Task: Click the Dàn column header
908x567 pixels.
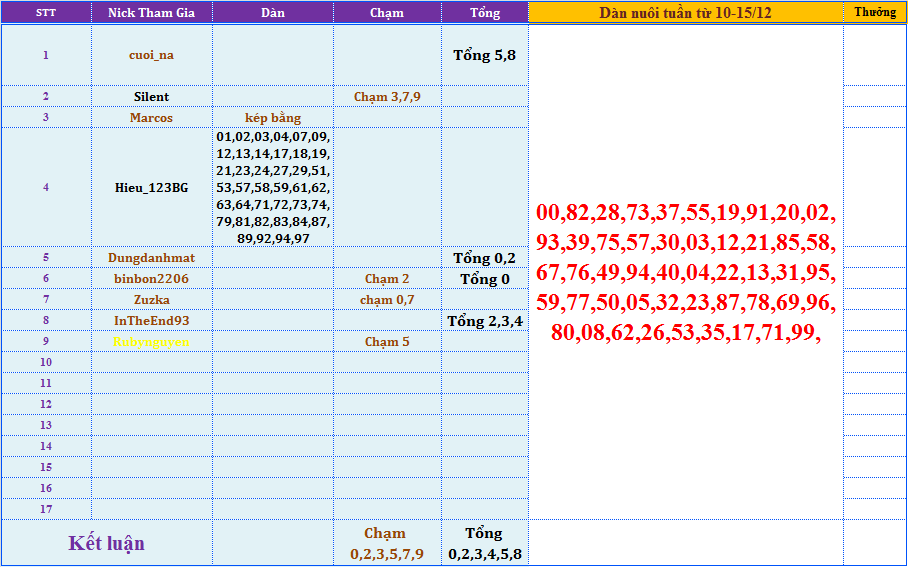Action: 272,13
